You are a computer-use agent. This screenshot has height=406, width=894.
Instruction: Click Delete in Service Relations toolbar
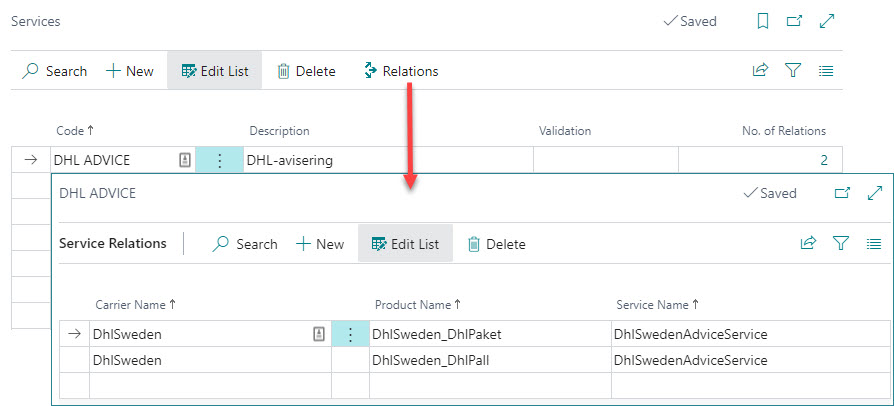pyautogui.click(x=497, y=244)
